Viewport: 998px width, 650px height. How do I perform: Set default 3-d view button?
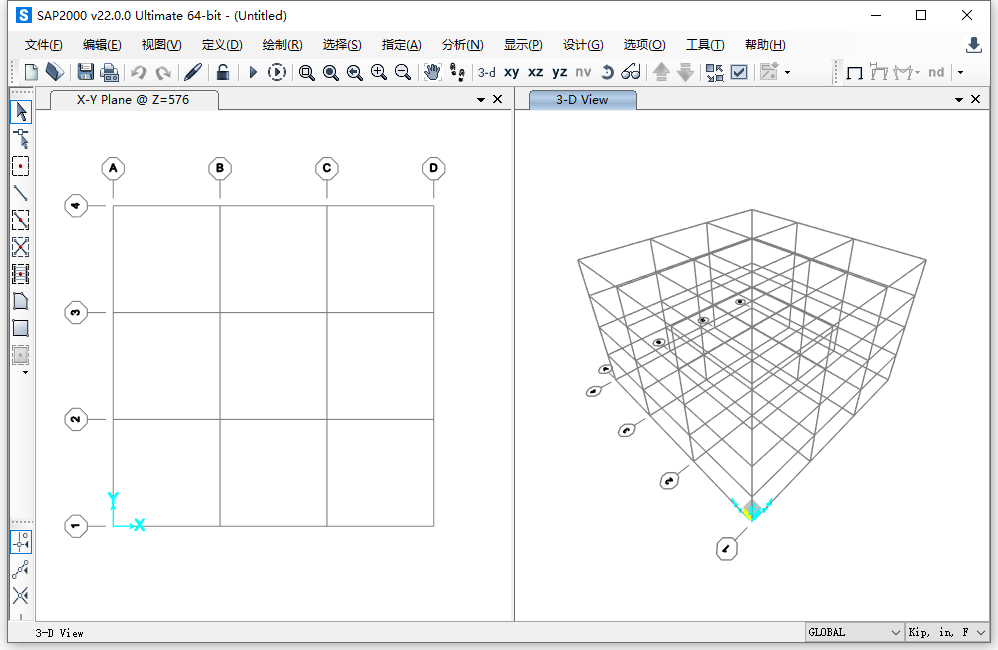(x=486, y=72)
